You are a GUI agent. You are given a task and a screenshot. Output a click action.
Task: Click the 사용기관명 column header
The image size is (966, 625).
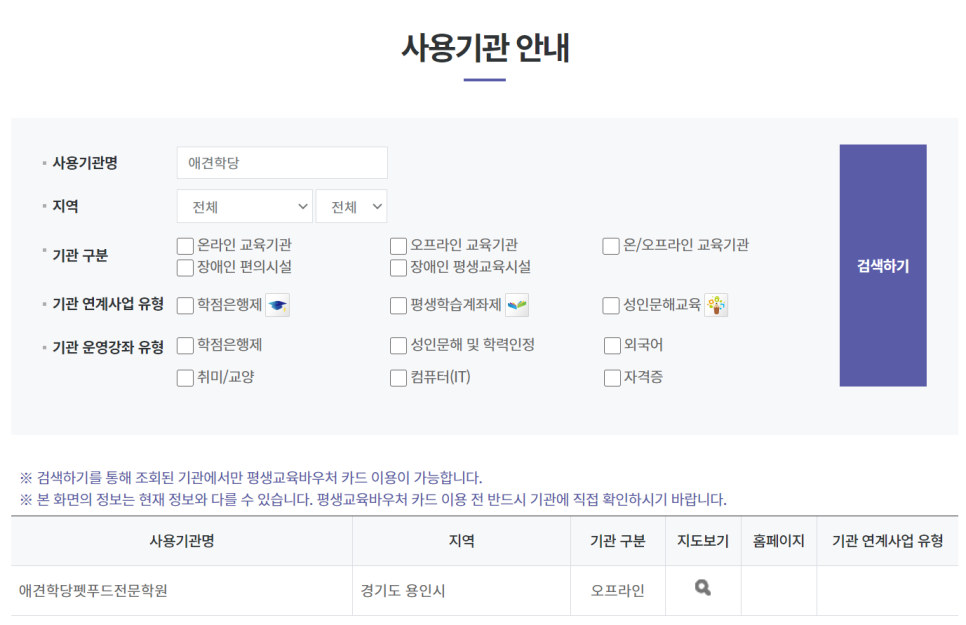click(181, 541)
